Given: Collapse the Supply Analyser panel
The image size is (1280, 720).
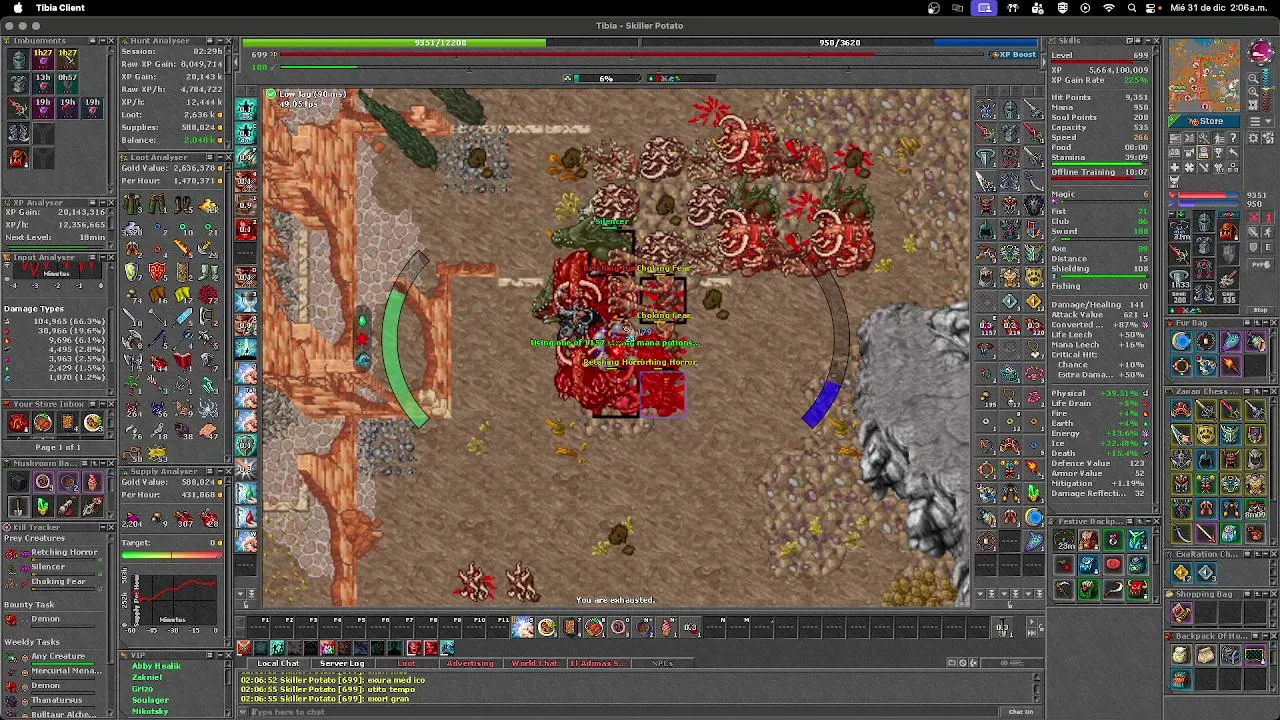Looking at the screenshot, I should [218, 472].
